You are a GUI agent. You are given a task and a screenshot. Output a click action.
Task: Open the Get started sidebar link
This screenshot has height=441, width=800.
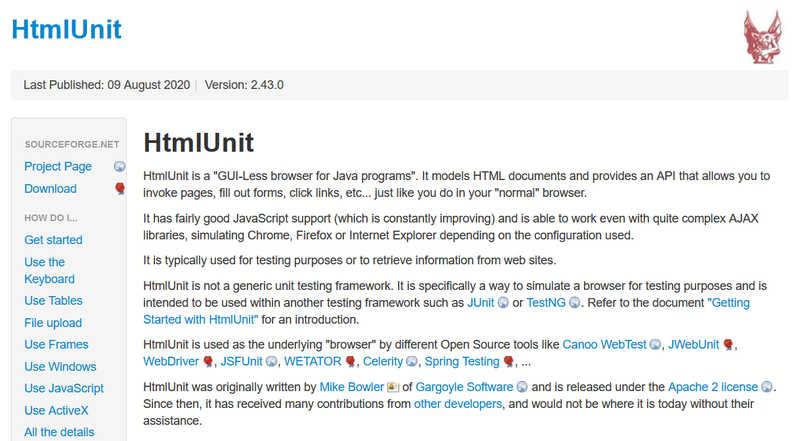pos(53,239)
